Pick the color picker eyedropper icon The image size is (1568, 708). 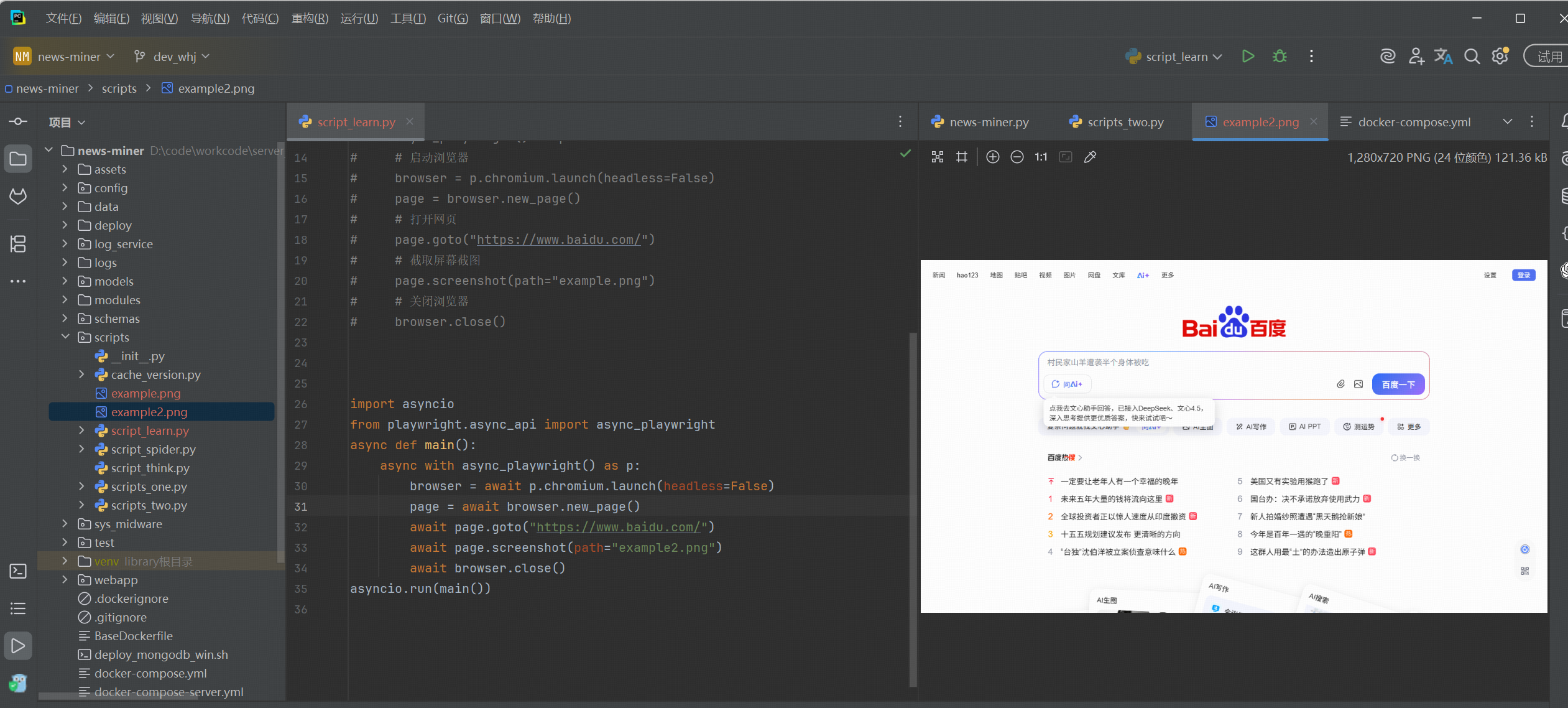tap(1090, 157)
